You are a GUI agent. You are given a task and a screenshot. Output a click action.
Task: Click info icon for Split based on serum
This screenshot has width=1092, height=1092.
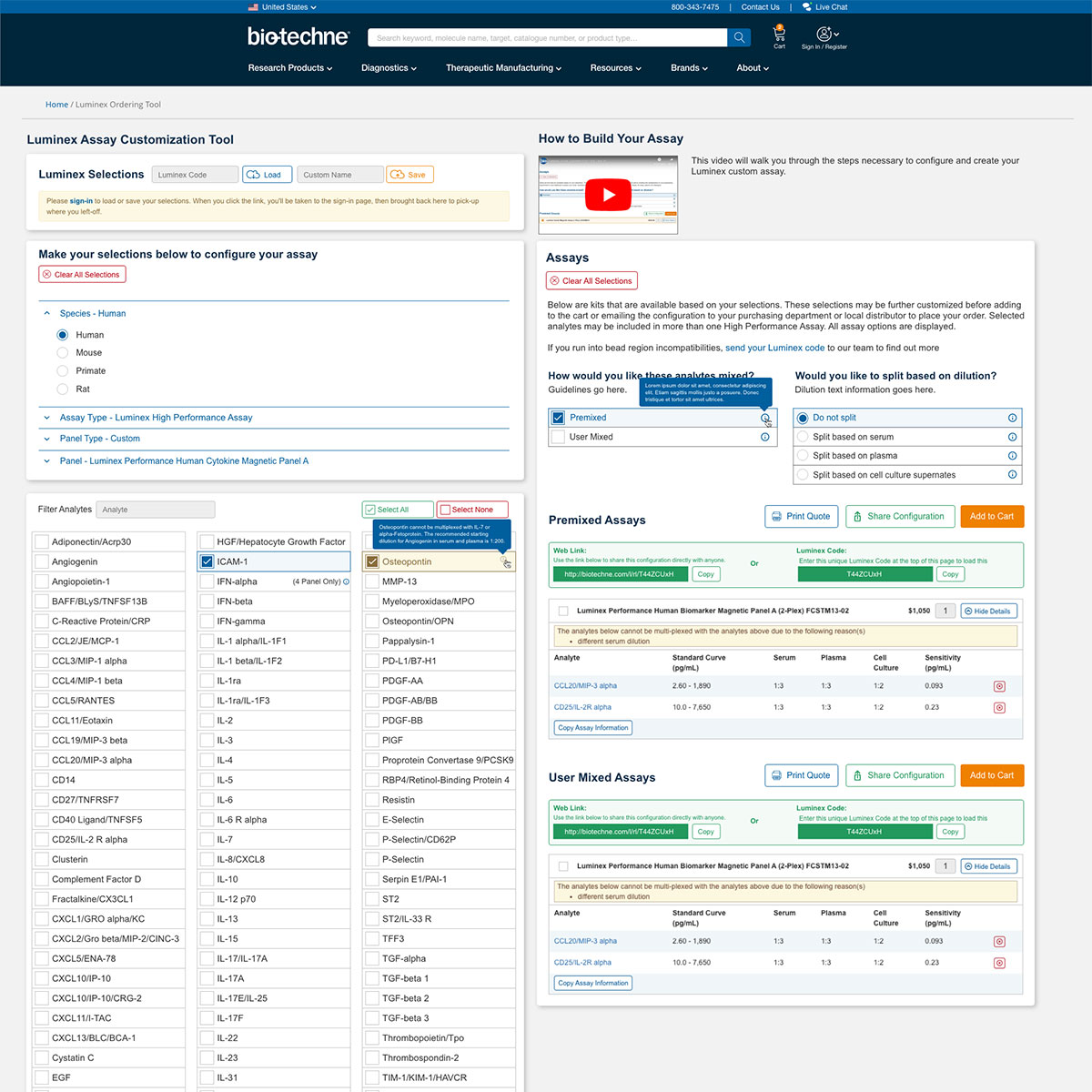[x=1012, y=437]
